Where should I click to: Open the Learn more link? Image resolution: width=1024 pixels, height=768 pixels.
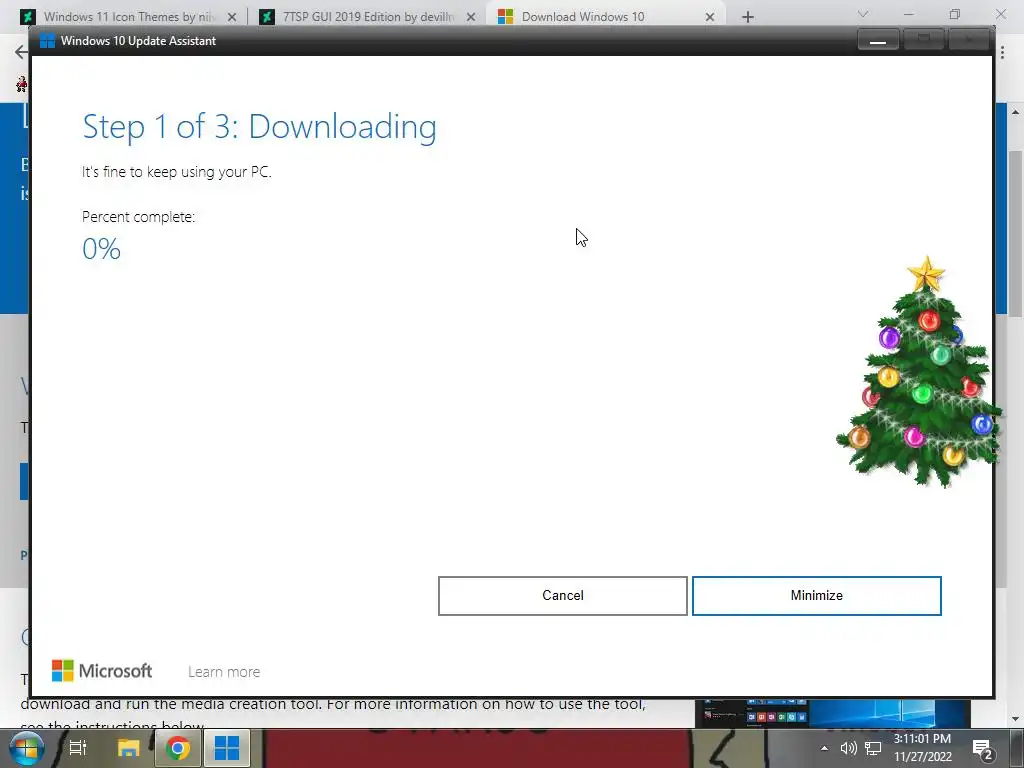pos(224,672)
